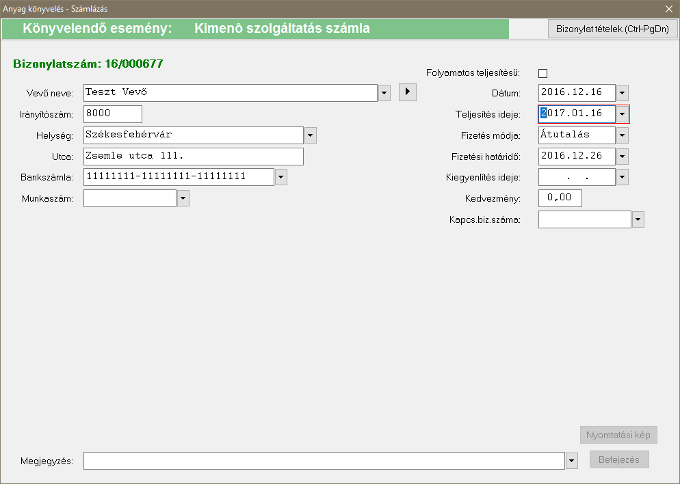The image size is (680, 484).
Task: Click into the Irányítószám field
Action: click(112, 114)
